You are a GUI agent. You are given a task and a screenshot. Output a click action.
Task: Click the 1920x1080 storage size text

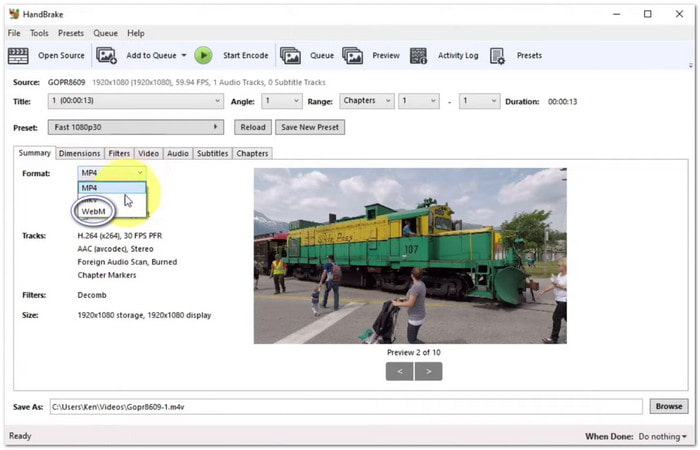144,316
